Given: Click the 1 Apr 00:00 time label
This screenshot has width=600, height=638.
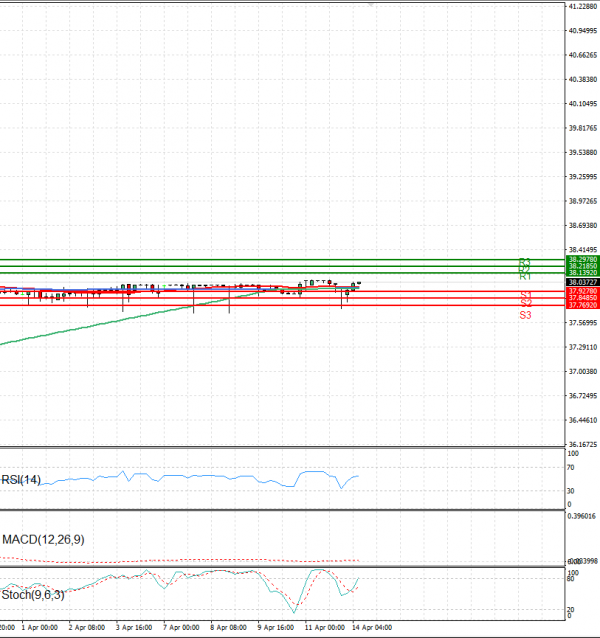Looking at the screenshot, I should pos(42,629).
